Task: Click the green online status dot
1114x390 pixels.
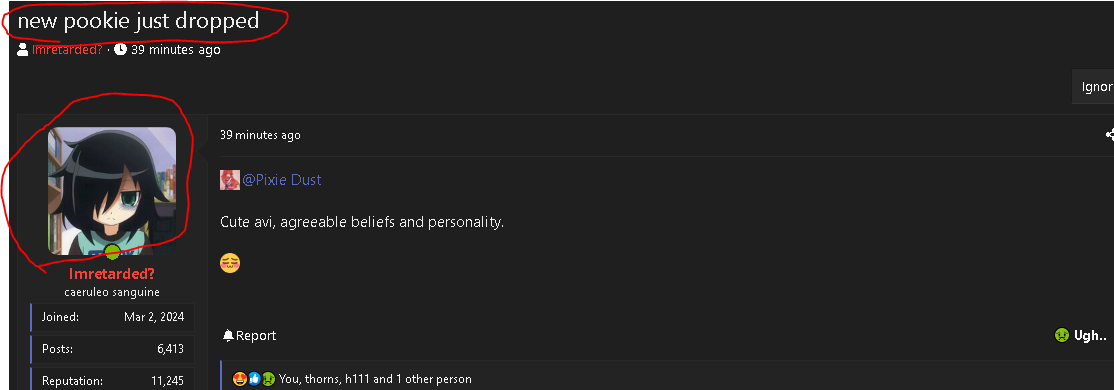Action: [x=112, y=251]
